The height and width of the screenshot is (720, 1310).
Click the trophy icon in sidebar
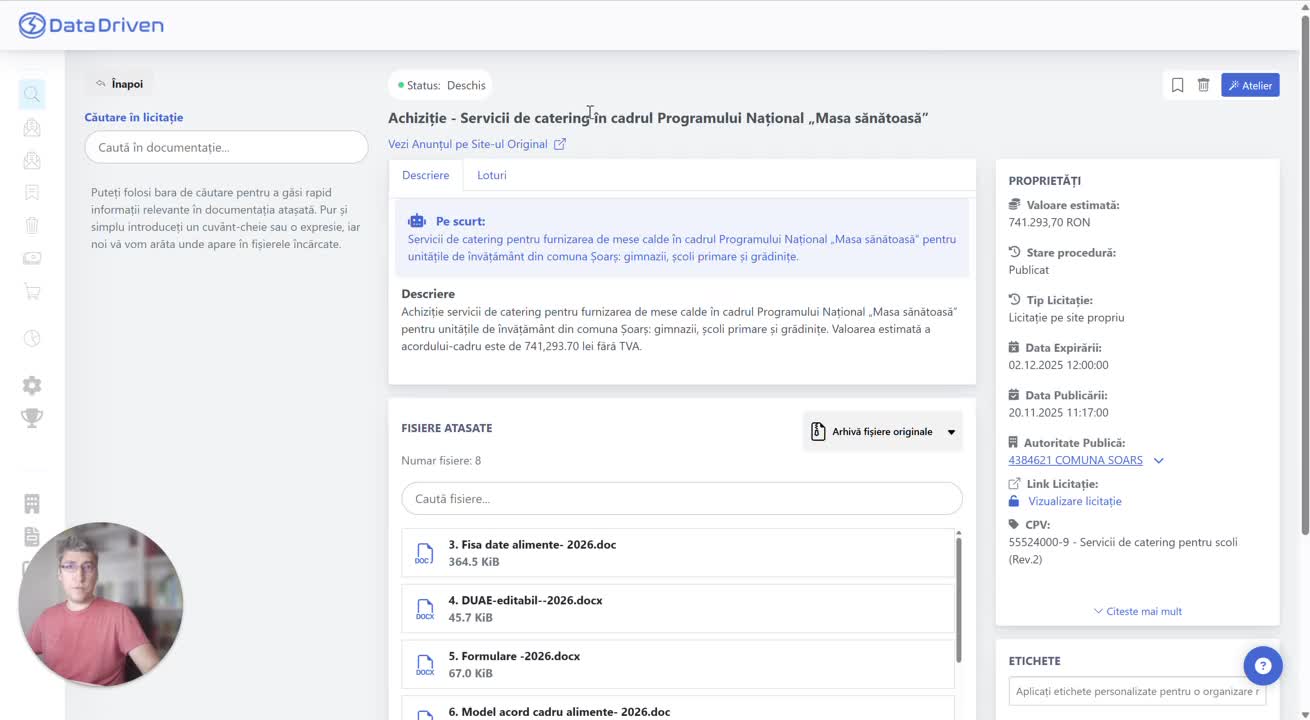coord(32,418)
